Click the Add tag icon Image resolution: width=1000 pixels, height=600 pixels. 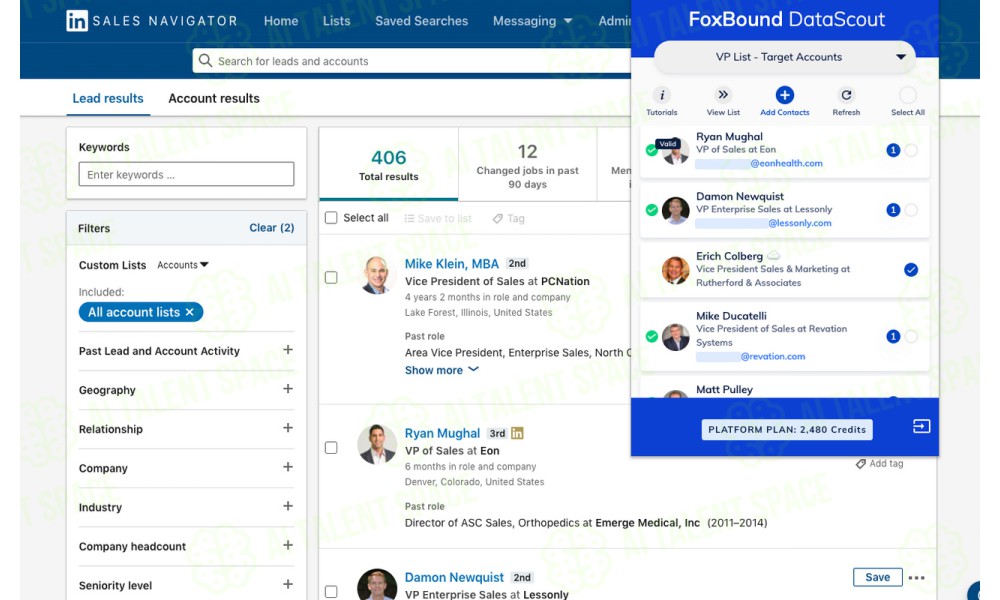tap(860, 464)
